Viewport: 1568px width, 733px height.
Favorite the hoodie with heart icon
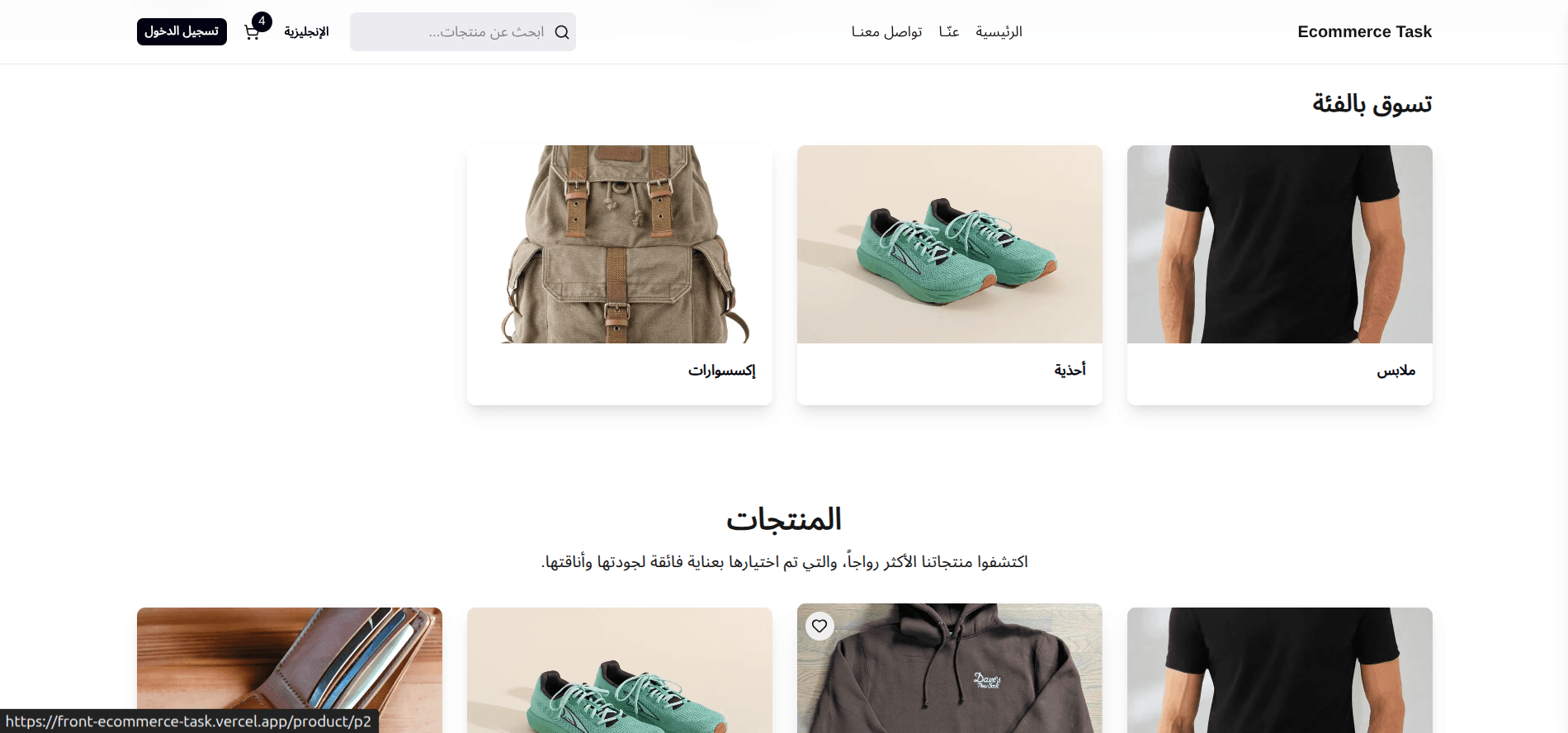point(819,626)
